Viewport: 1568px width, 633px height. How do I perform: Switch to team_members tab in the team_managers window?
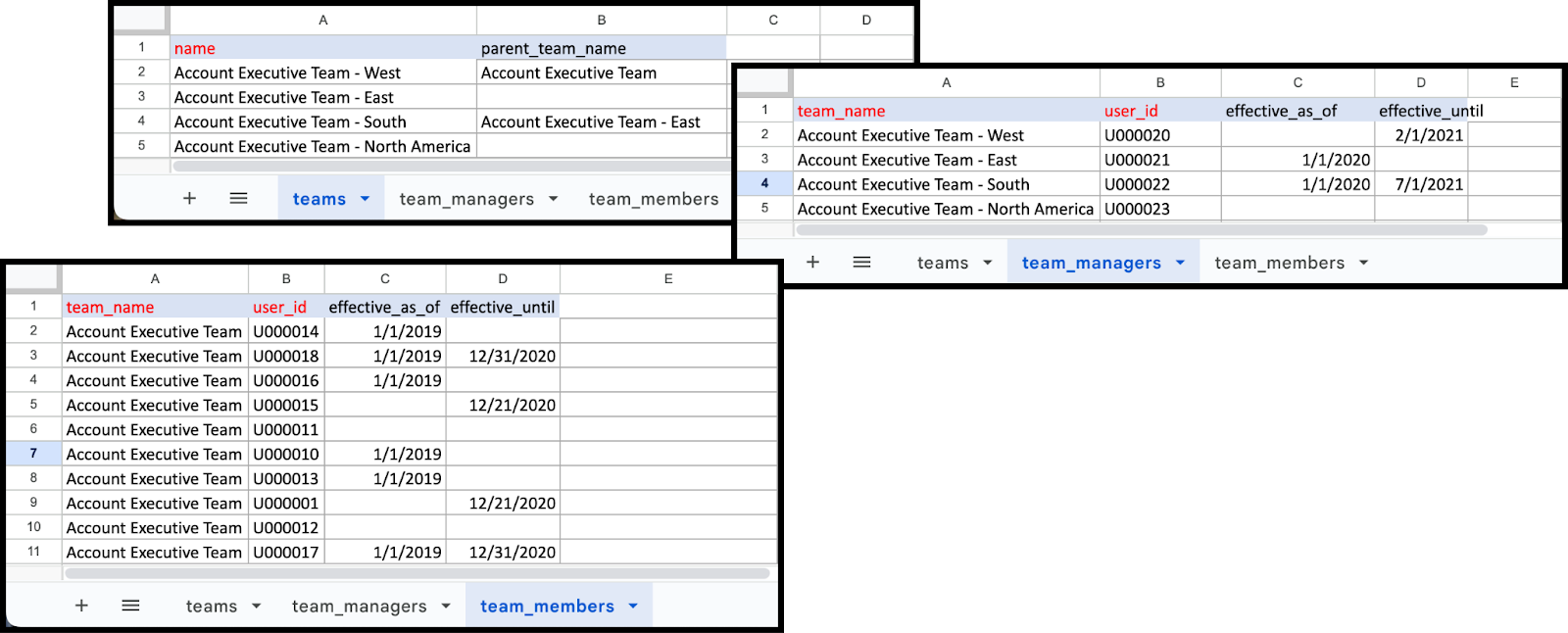[1280, 263]
